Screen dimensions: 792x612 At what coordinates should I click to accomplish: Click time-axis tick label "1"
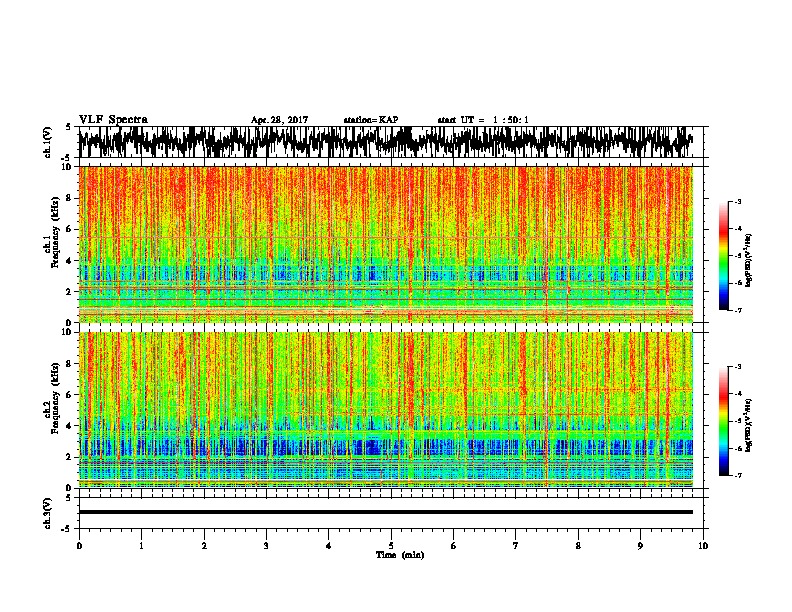pos(141,546)
